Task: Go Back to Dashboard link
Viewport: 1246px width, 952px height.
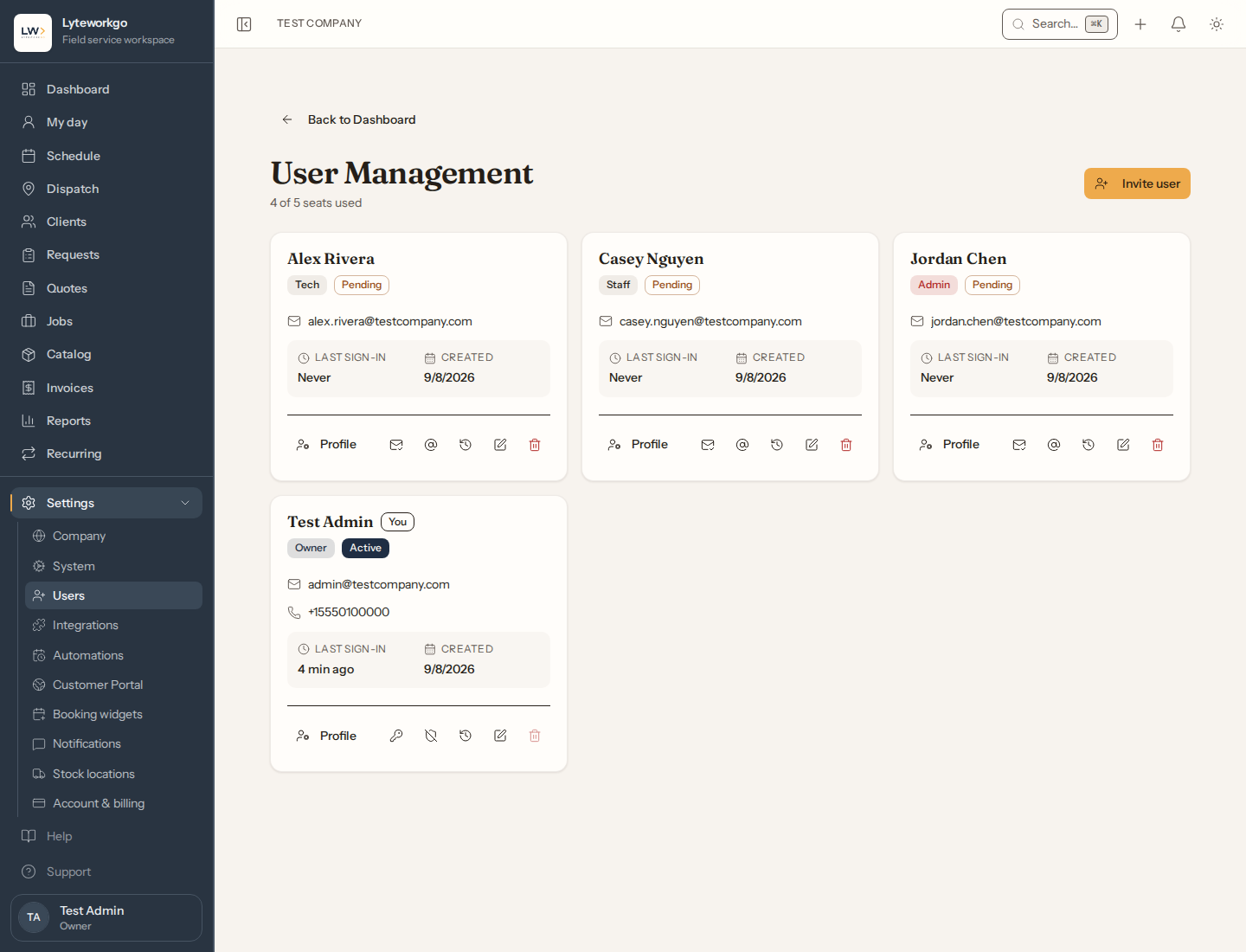Action: 349,119
